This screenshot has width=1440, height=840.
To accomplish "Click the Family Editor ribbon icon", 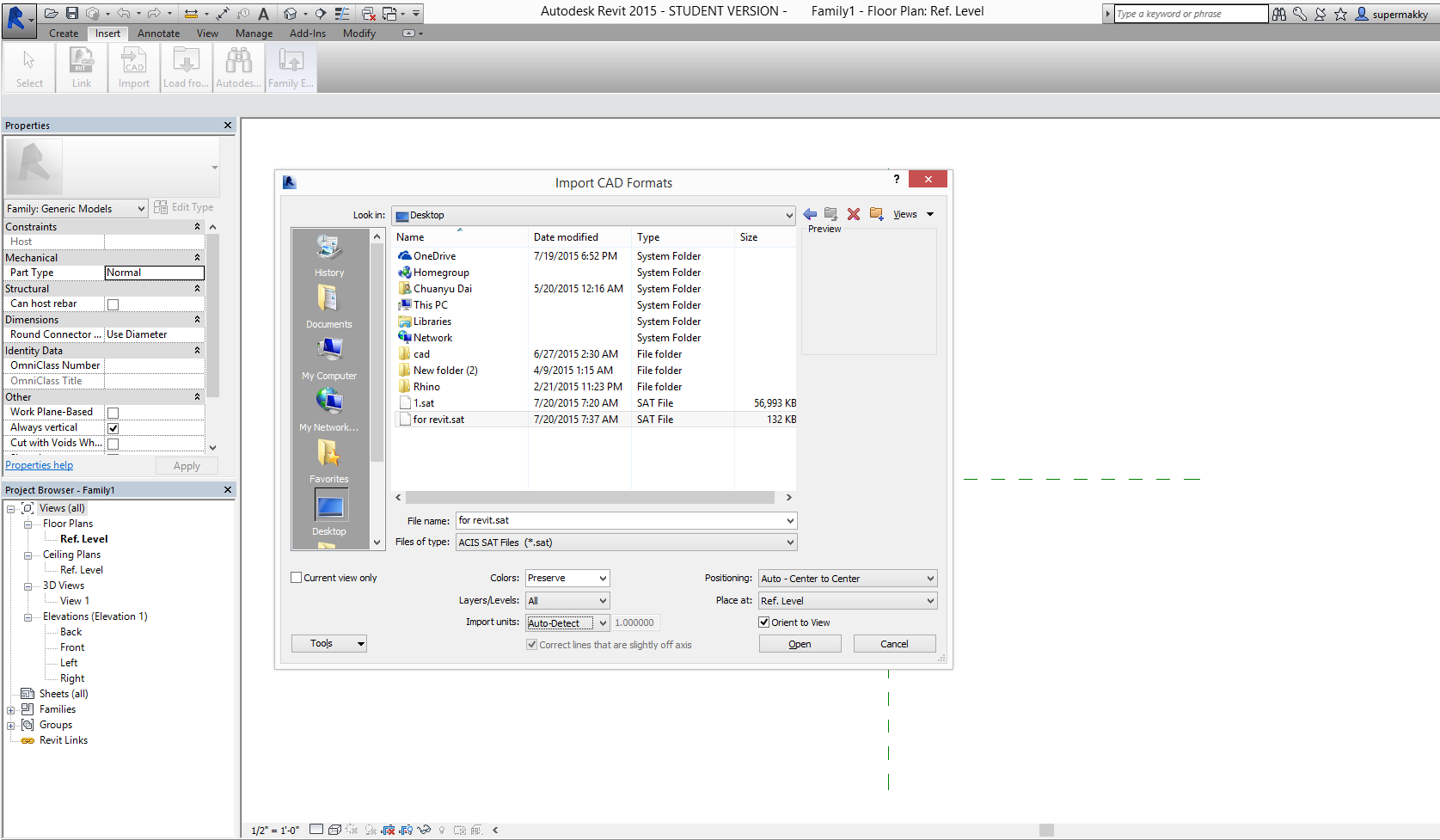I will 291,68.
